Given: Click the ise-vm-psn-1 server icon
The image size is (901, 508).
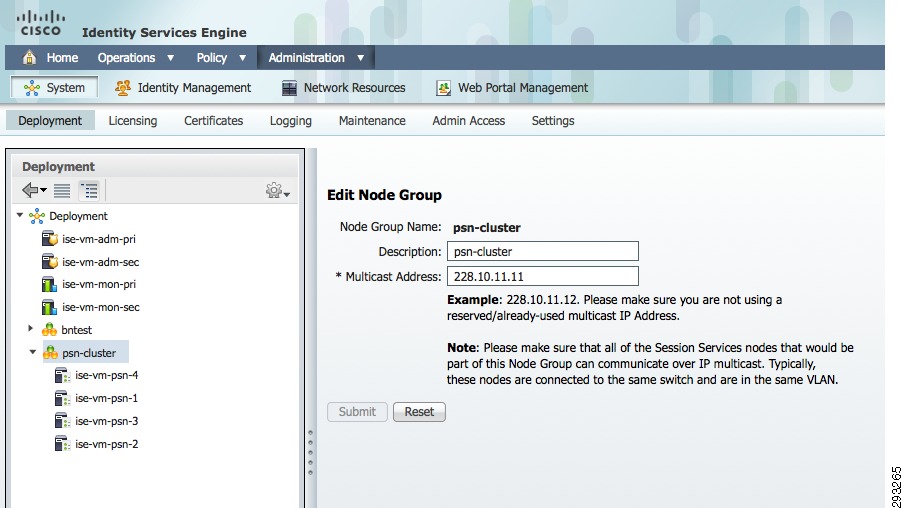Looking at the screenshot, I should [62, 398].
